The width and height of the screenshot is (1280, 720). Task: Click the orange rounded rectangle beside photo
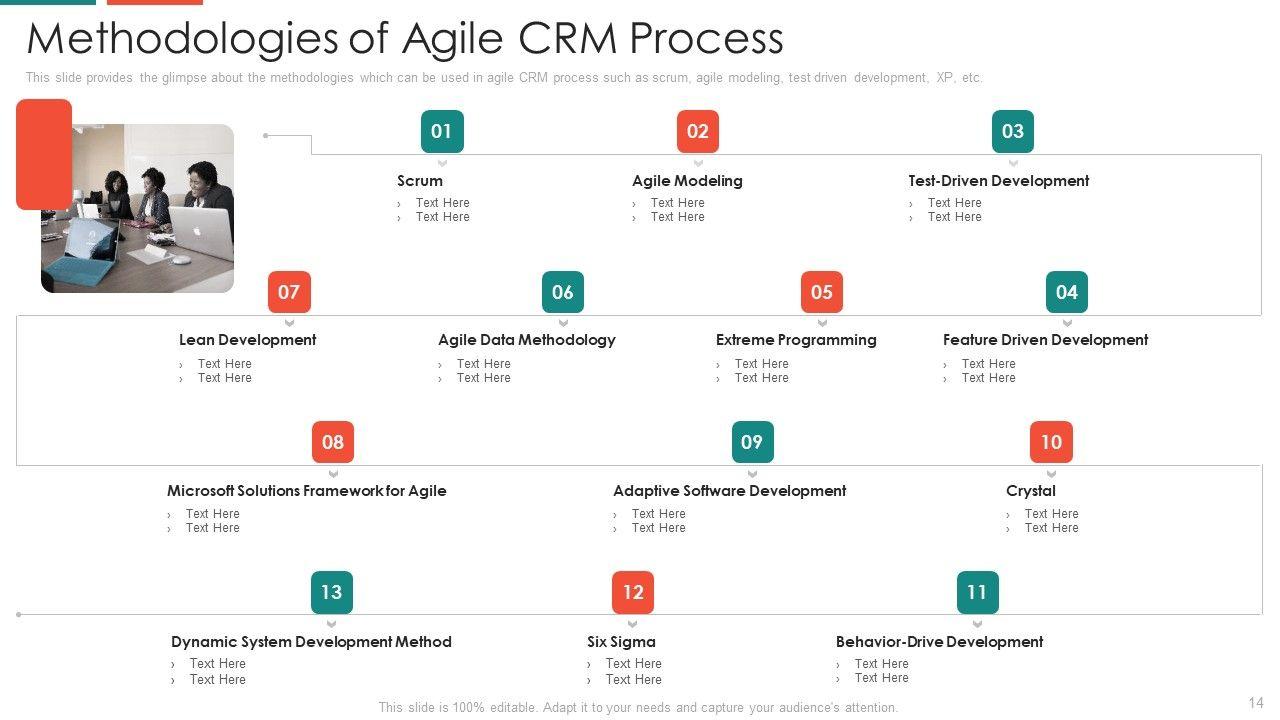tap(44, 153)
